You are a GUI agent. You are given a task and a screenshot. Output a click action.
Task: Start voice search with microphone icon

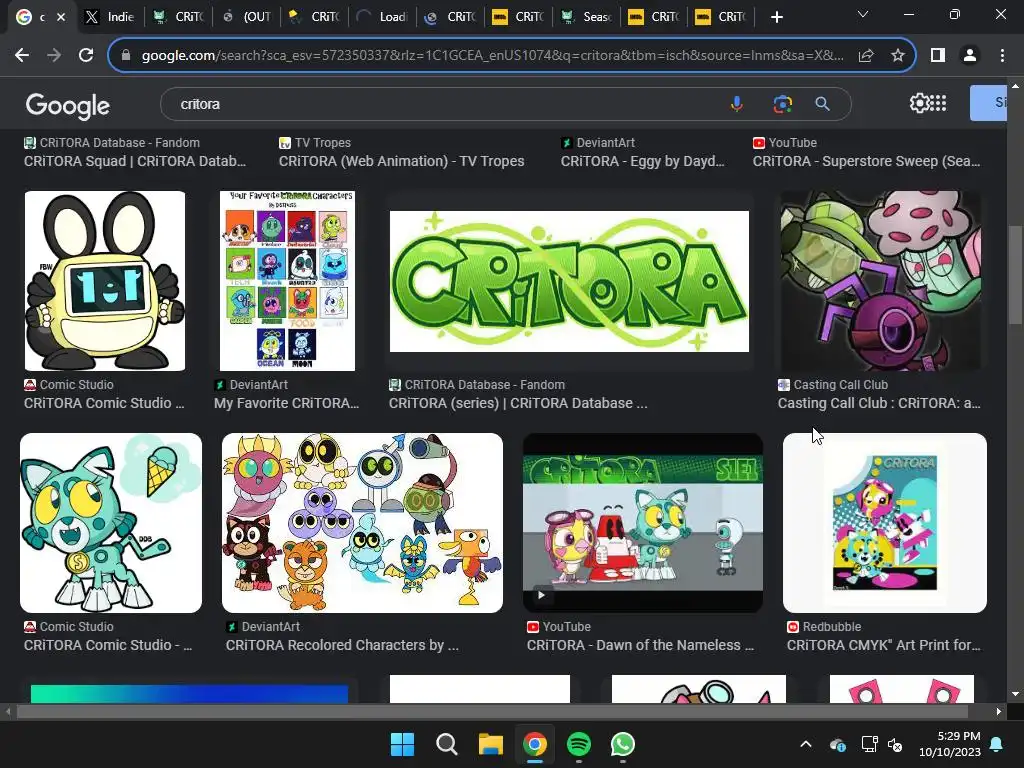coord(737,104)
